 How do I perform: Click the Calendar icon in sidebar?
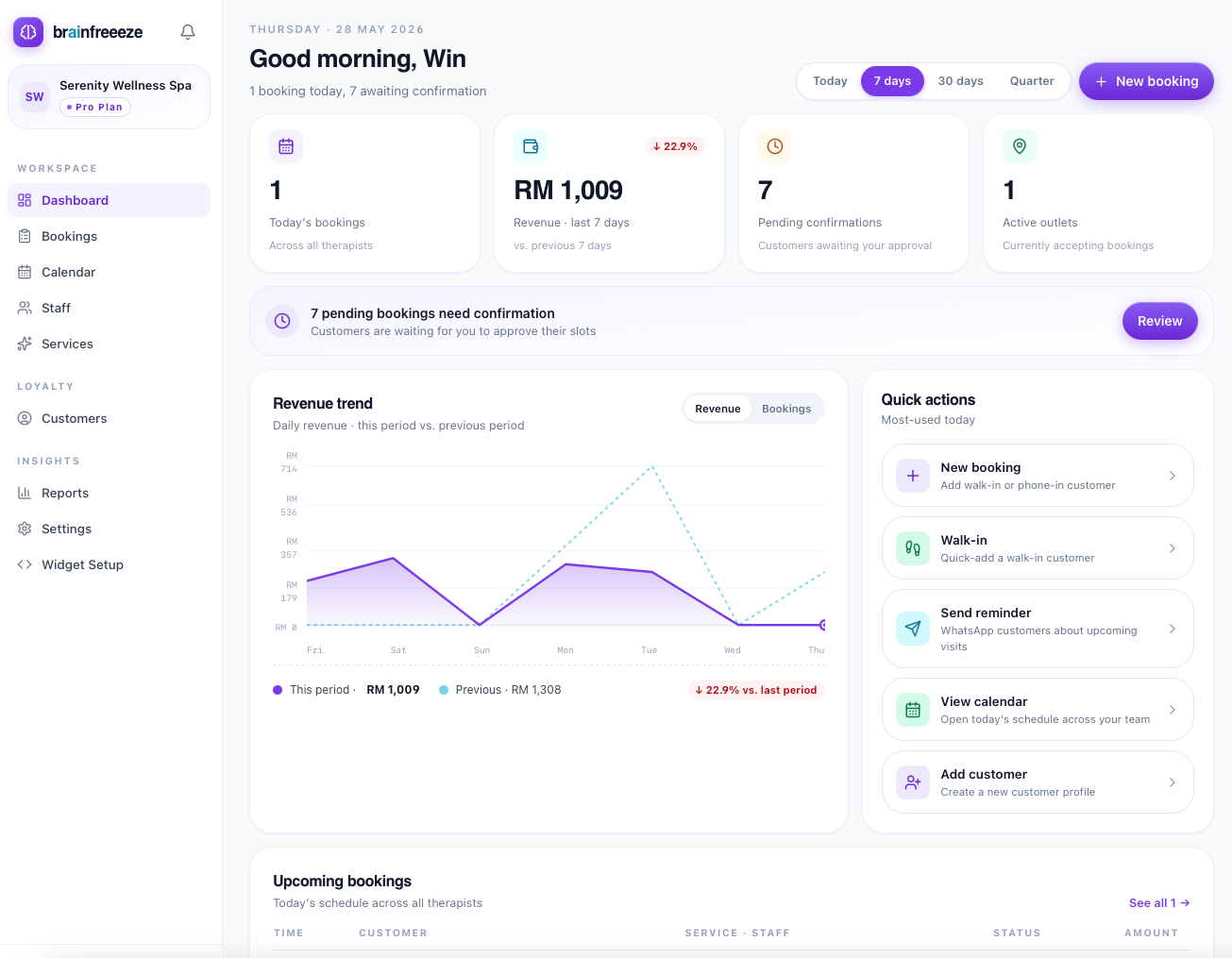point(25,272)
